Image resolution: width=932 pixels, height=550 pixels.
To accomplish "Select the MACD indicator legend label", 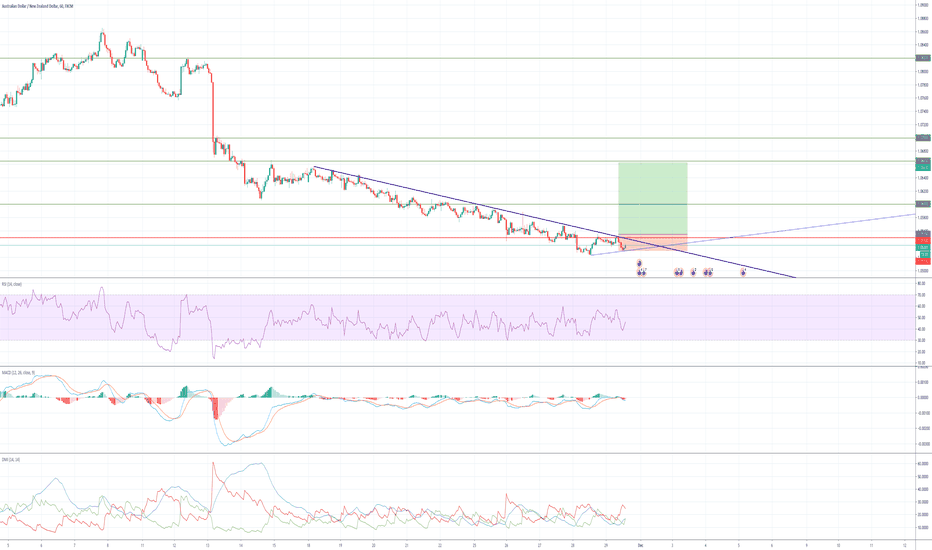I will coord(18,372).
